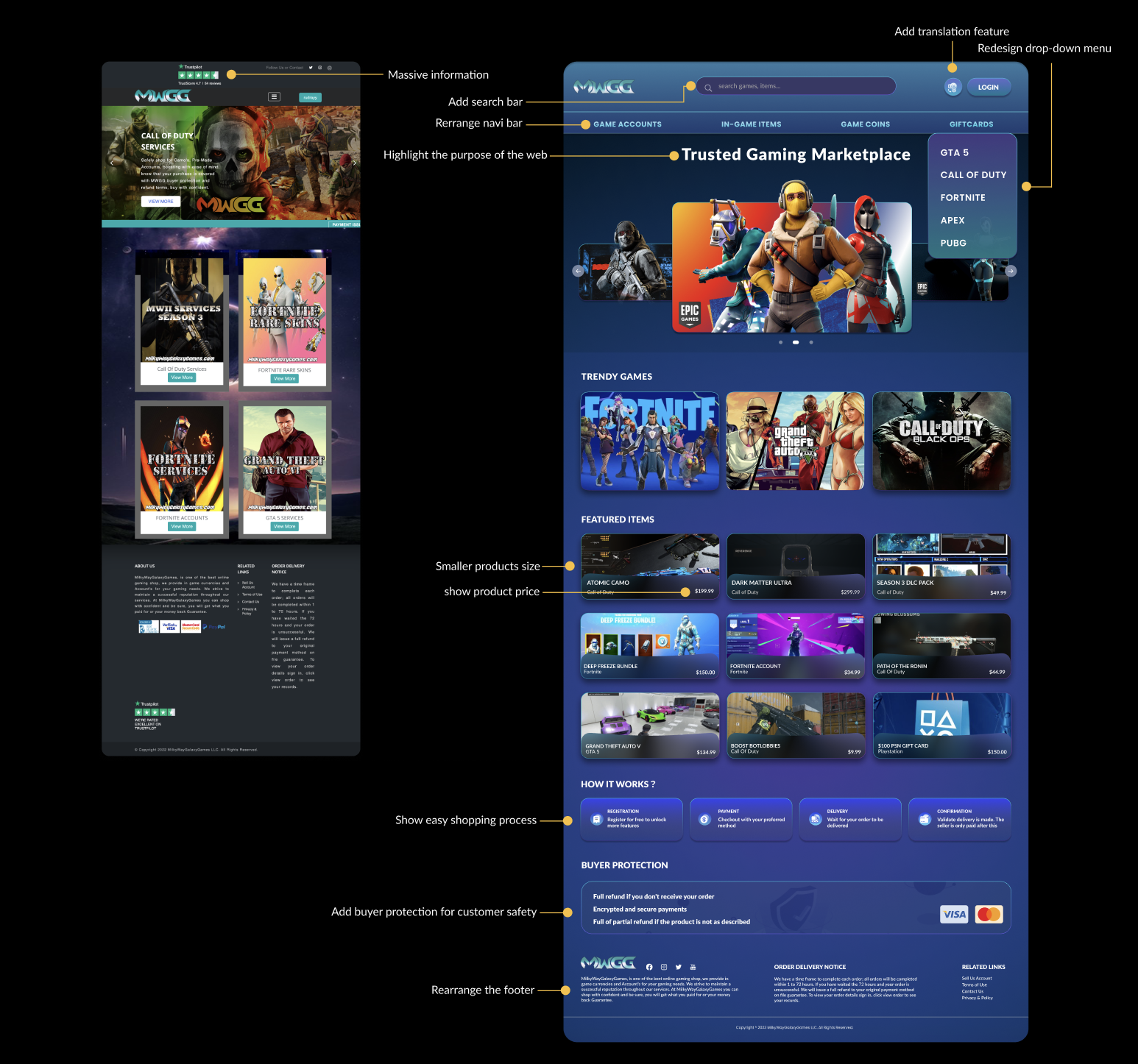Select the third carousel pagination dot
1138x1064 pixels.
click(811, 342)
